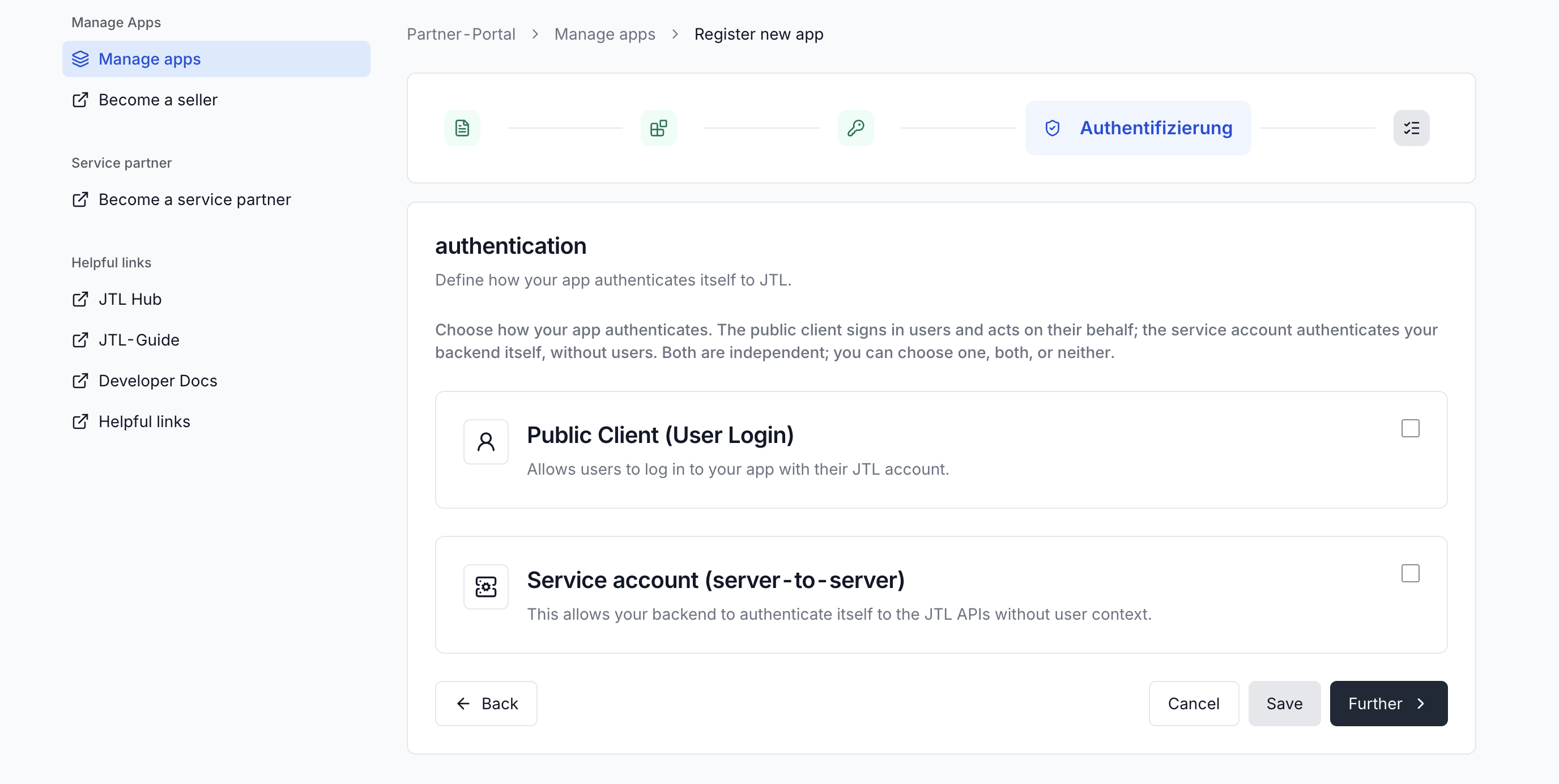Image resolution: width=1559 pixels, height=784 pixels.
Task: Click the left arrow icon in the Back button
Action: 463,704
